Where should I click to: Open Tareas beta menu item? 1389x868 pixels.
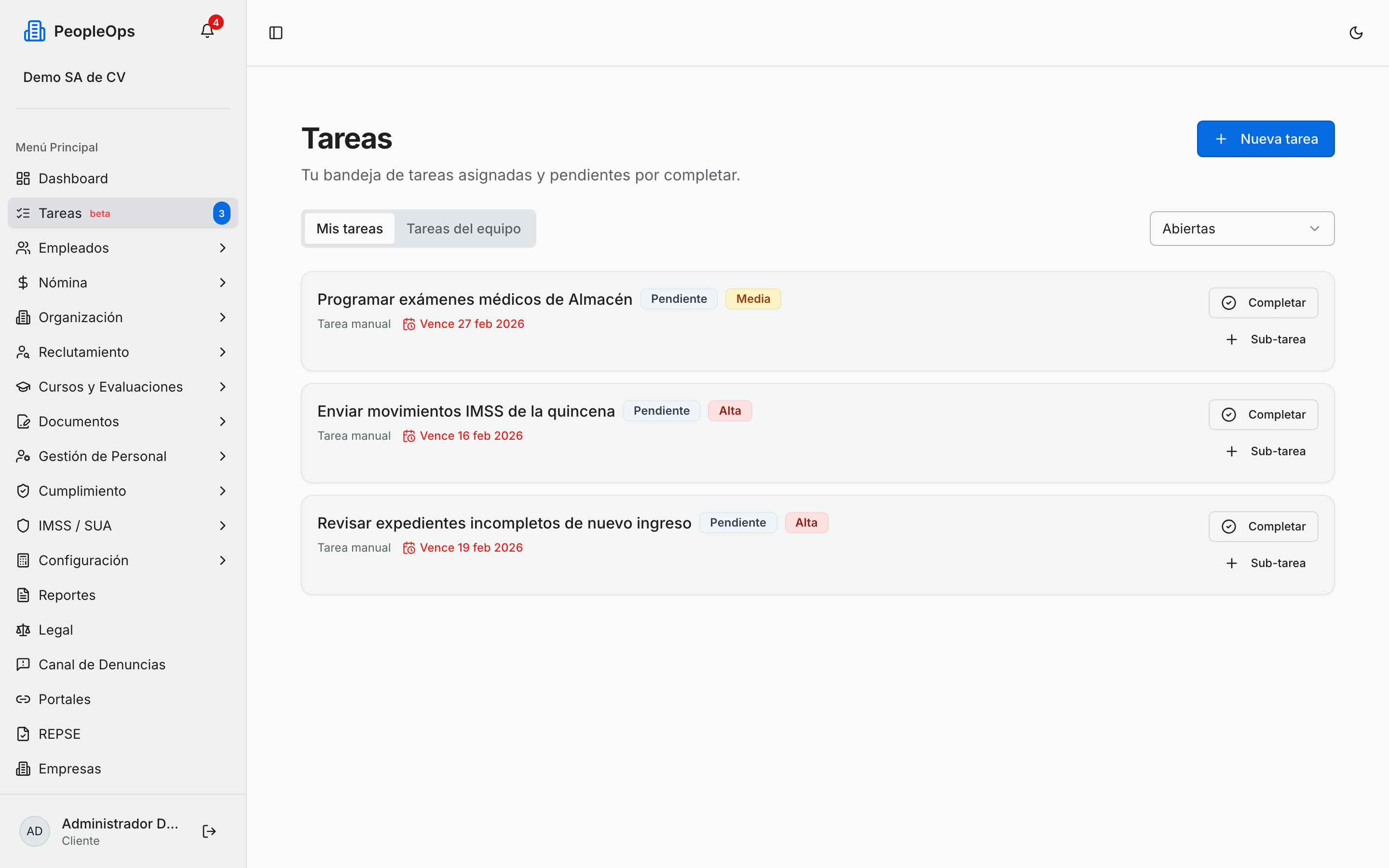[x=123, y=213]
